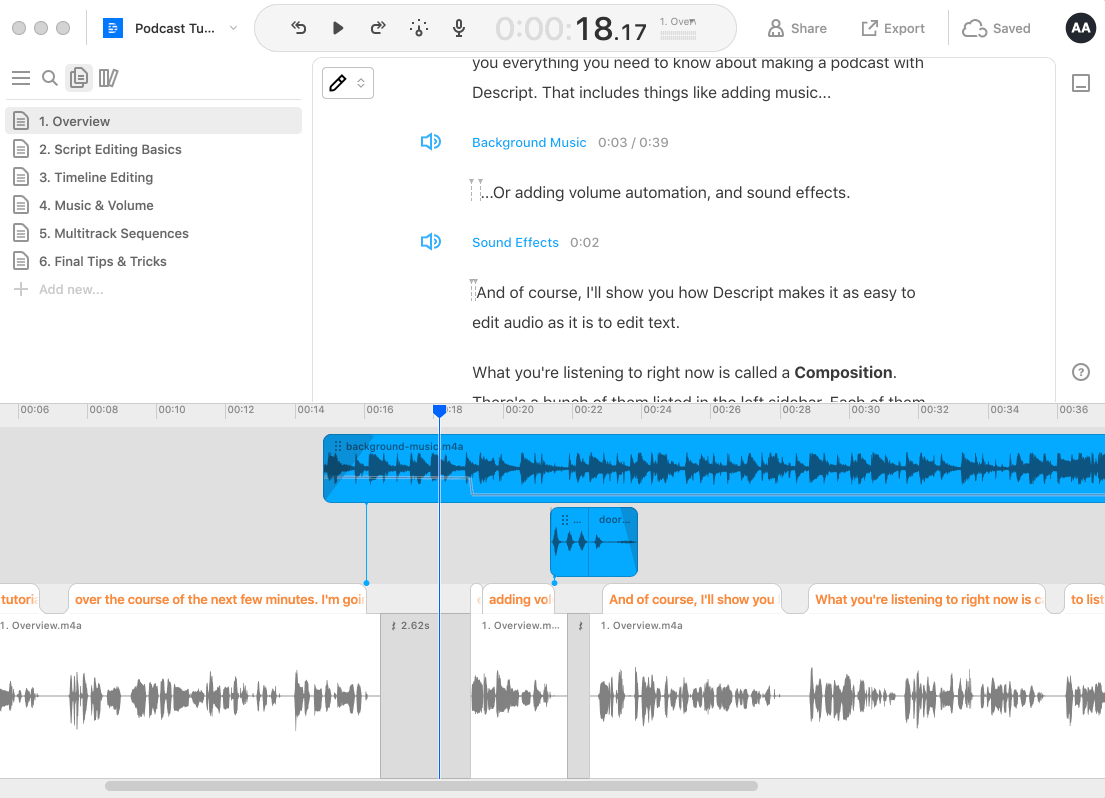Check the Saved cloud status
The image size is (1105, 798).
tap(996, 28)
